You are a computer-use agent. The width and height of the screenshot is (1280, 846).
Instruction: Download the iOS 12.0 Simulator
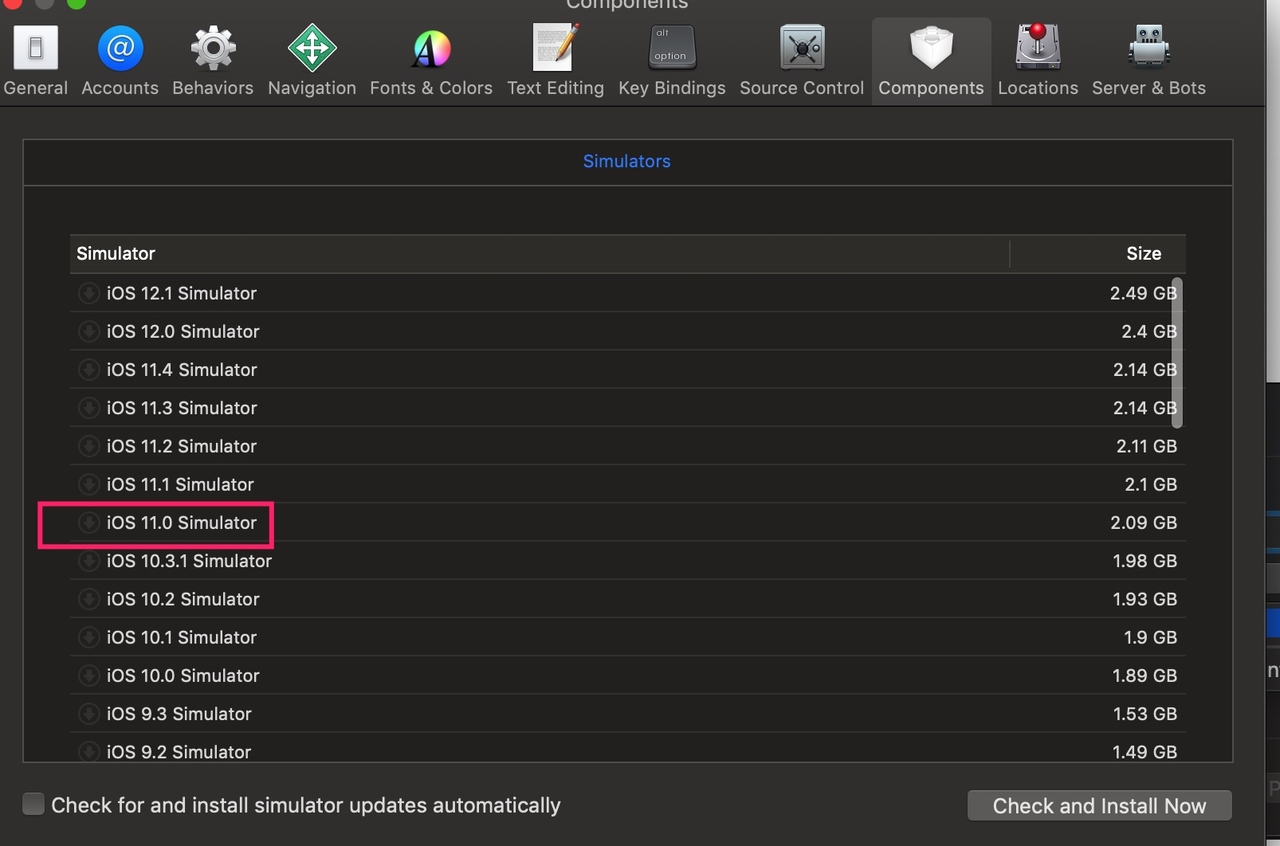point(89,331)
